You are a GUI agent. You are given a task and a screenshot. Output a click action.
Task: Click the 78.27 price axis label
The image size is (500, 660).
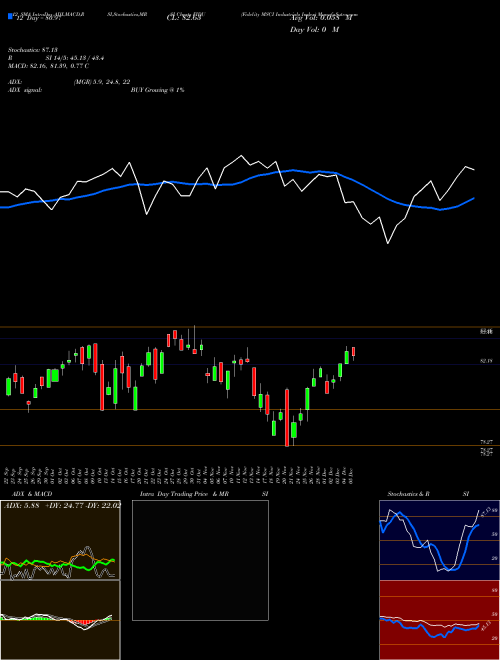486,442
